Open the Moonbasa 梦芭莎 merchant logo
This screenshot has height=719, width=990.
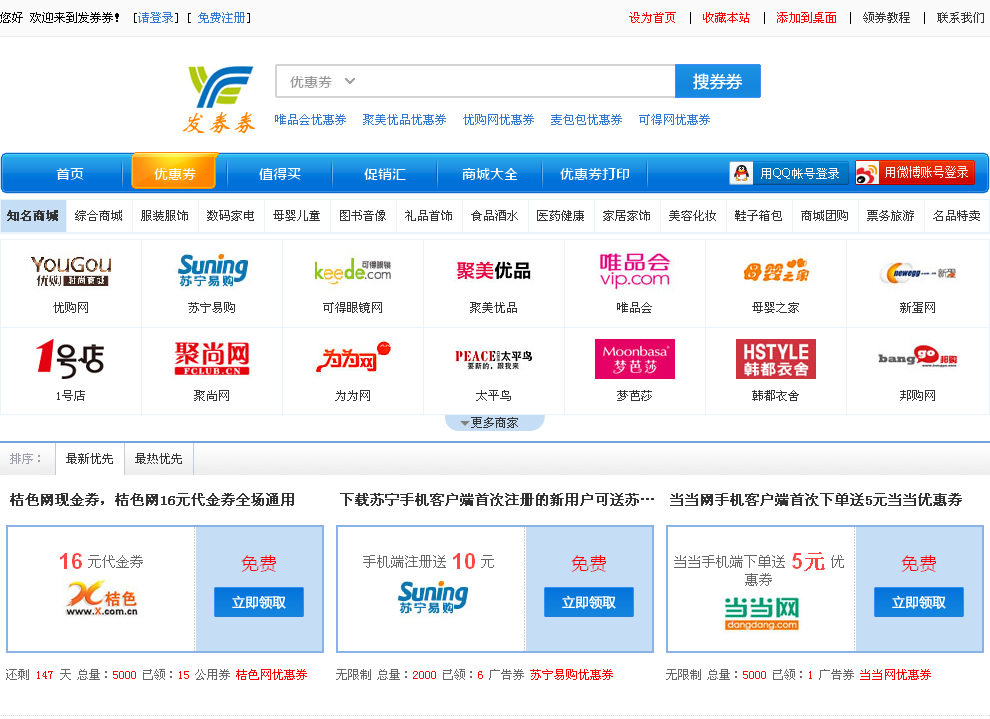(x=634, y=359)
